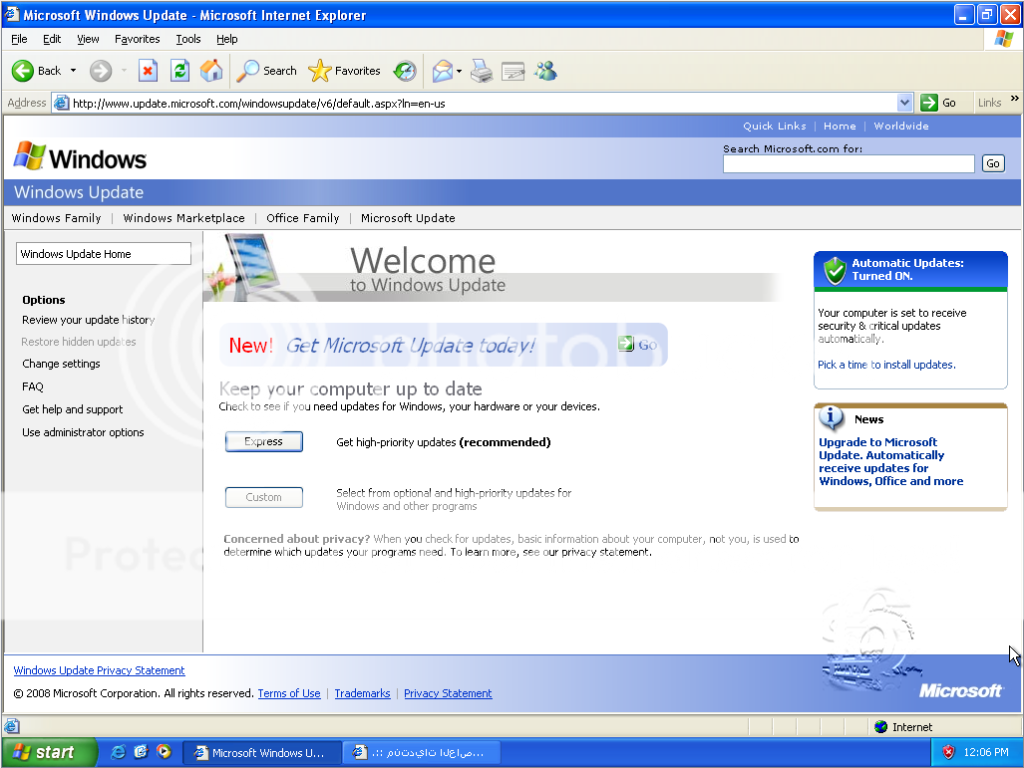Open the Favorites pane with star icon
Viewport: 1024px width, 768px height.
[x=344, y=71]
